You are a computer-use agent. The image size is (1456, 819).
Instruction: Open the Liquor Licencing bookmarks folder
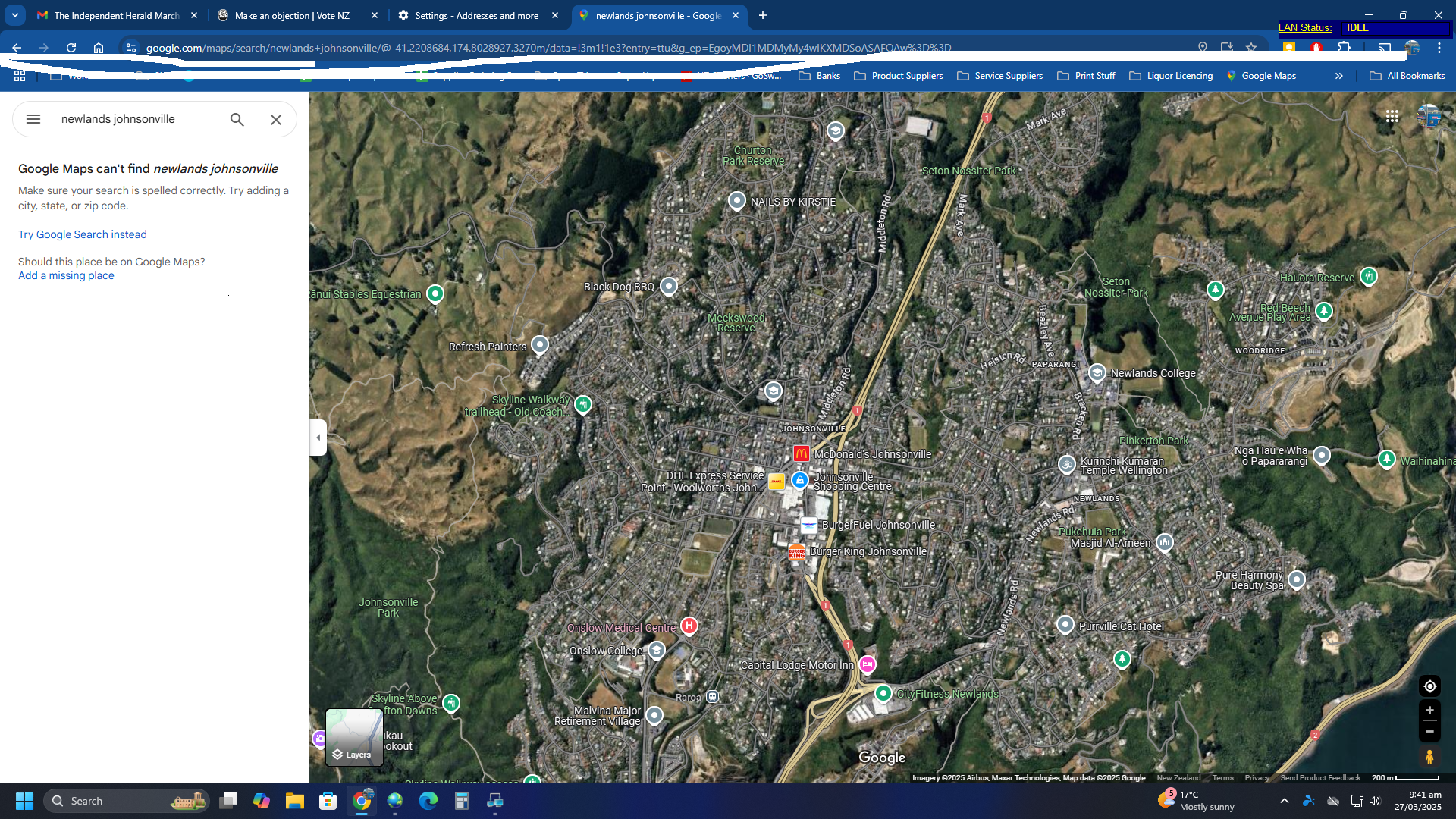click(x=1171, y=76)
